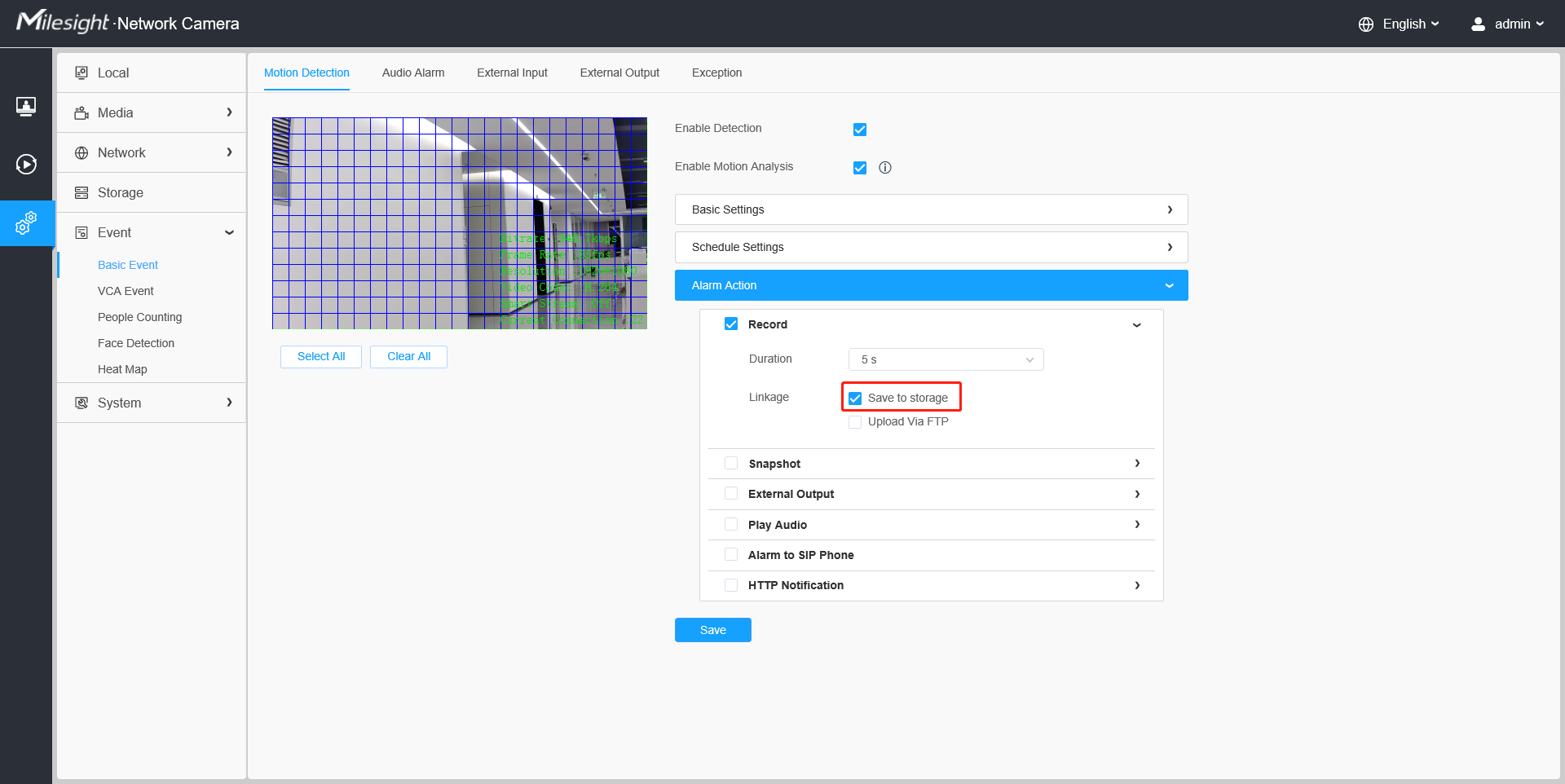Viewport: 1565px width, 784px height.
Task: Uncheck Save to storage checkbox
Action: click(x=855, y=399)
